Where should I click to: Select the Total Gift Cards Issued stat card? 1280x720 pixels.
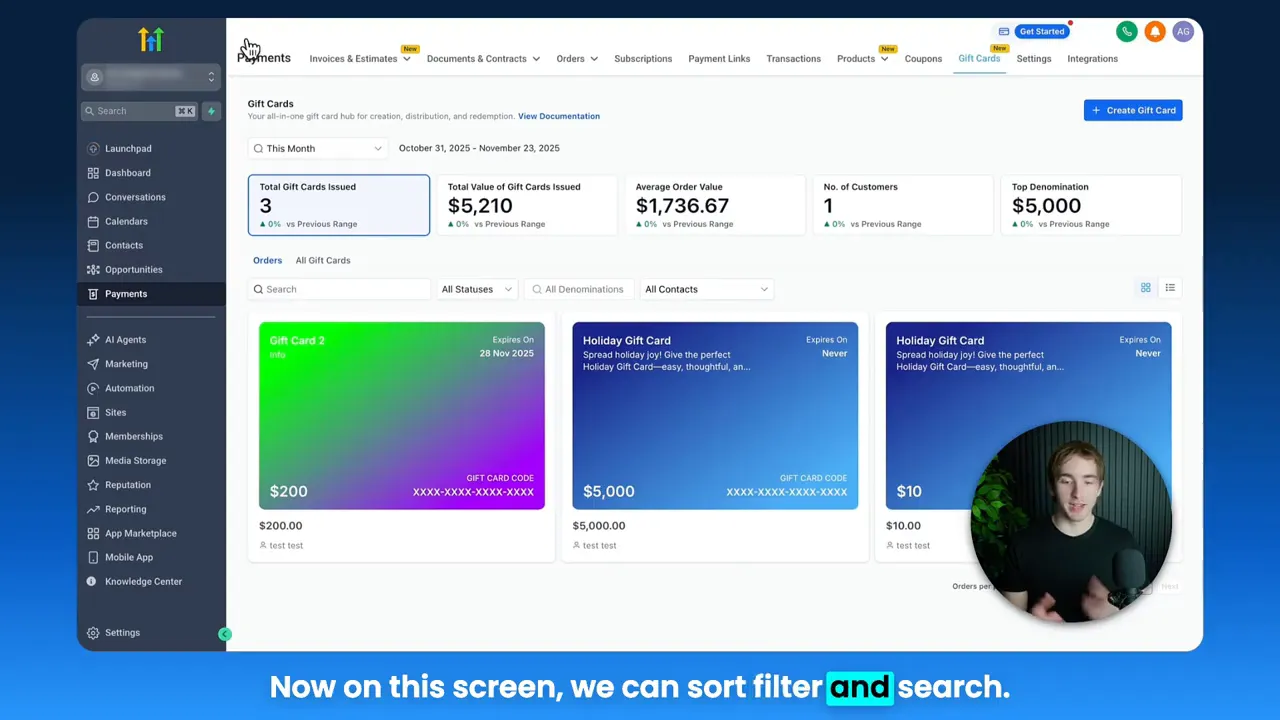pos(339,205)
